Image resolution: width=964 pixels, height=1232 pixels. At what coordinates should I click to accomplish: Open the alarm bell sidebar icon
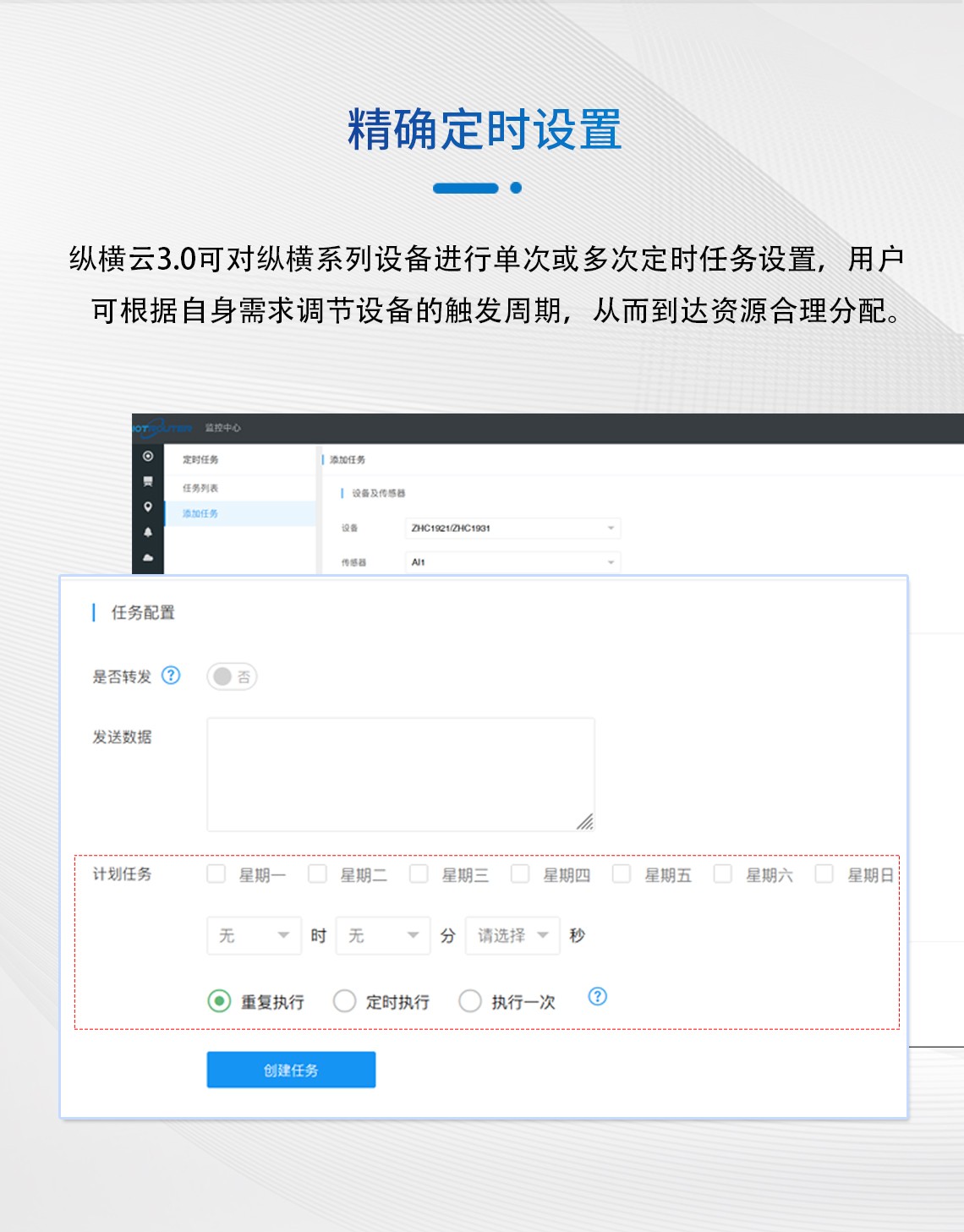tap(148, 532)
